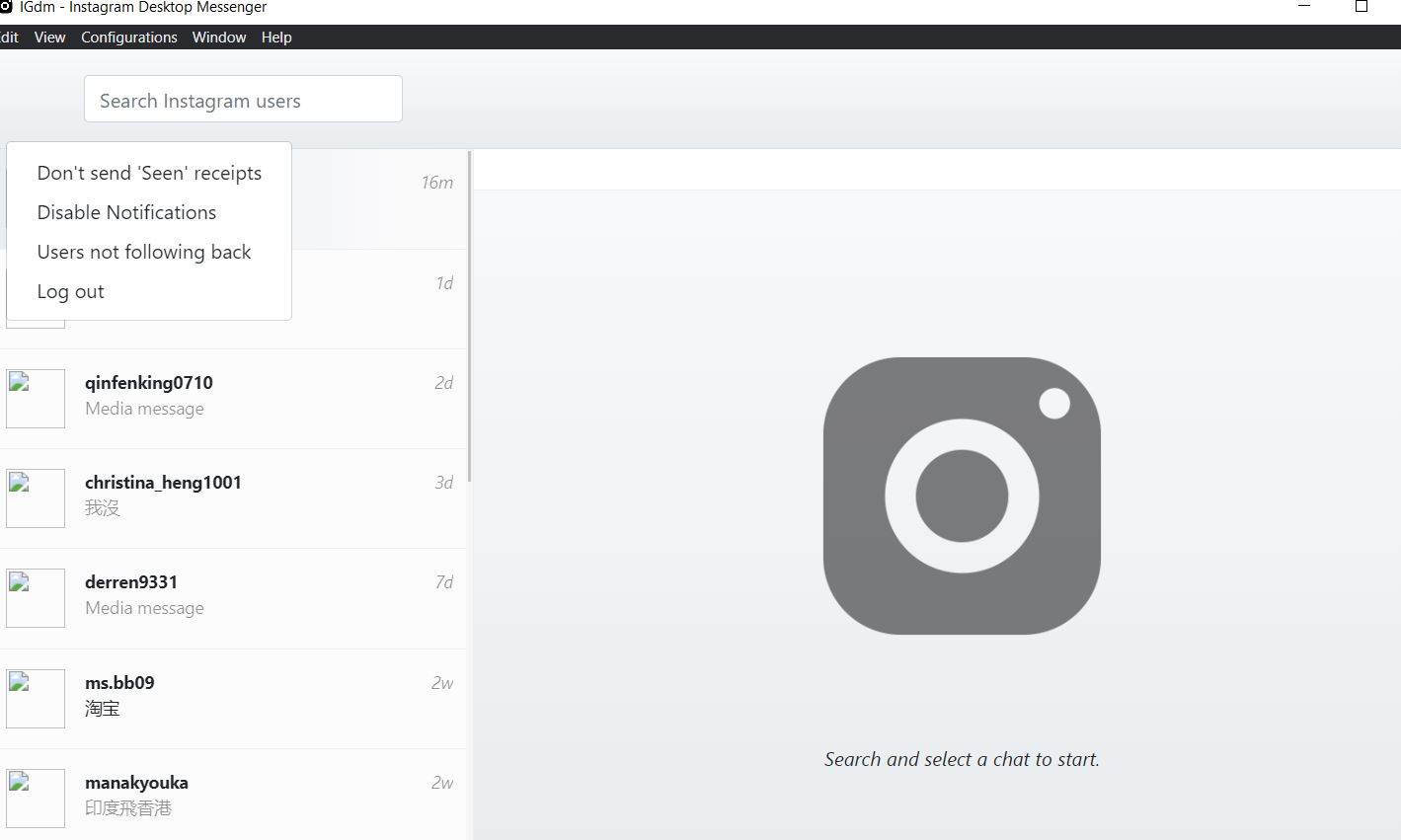Click 'Media message' under qinfenking0710
Image resolution: width=1401 pixels, height=840 pixels.
144,409
